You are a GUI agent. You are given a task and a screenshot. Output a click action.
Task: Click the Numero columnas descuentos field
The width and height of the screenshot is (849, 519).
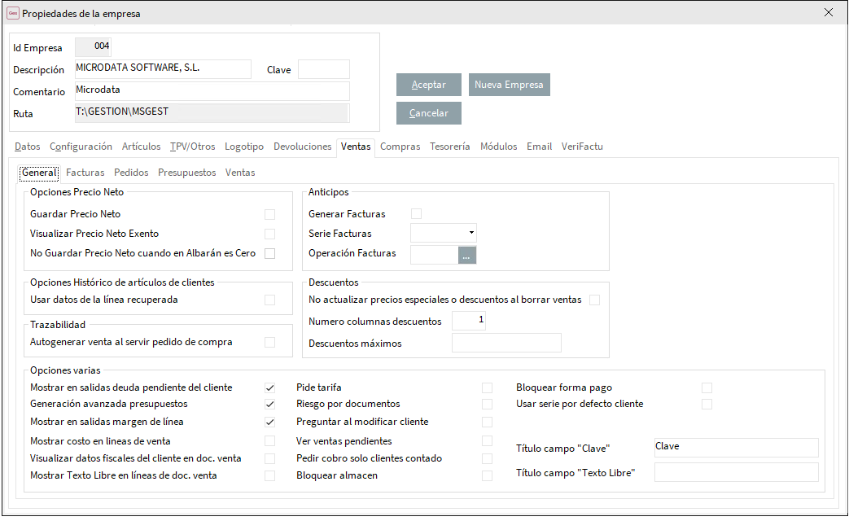468,321
